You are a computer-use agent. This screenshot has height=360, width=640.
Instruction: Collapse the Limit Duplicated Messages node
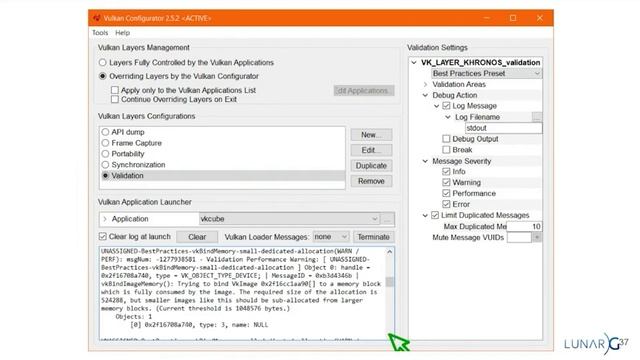pos(425,216)
